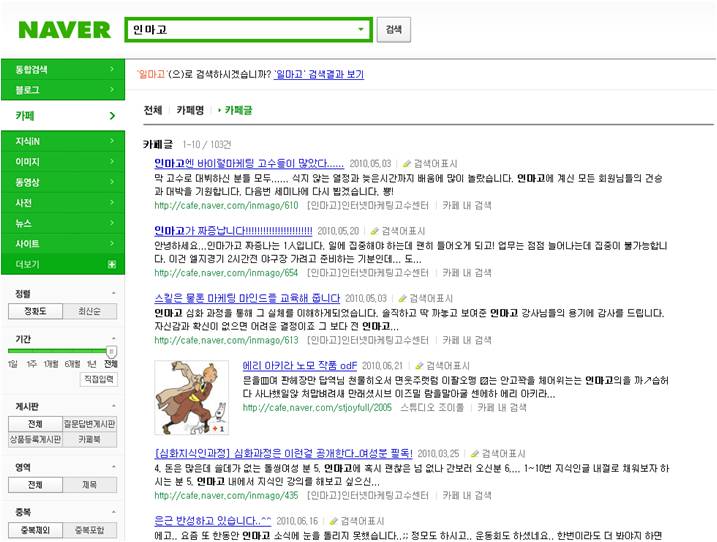Click [인마고]인터넷마케팅고수센터 link for inmago/654
The height and width of the screenshot is (542, 717).
pos(368,273)
